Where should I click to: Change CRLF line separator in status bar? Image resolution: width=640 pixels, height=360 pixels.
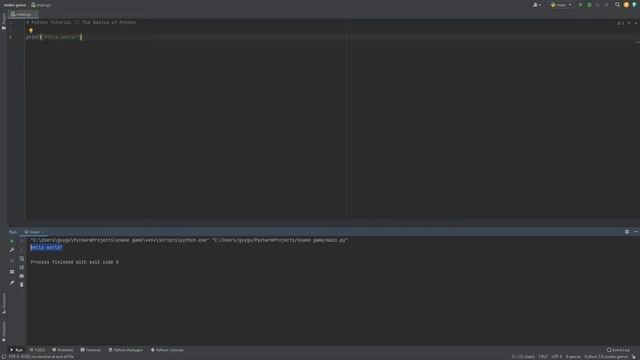pyautogui.click(x=542, y=357)
